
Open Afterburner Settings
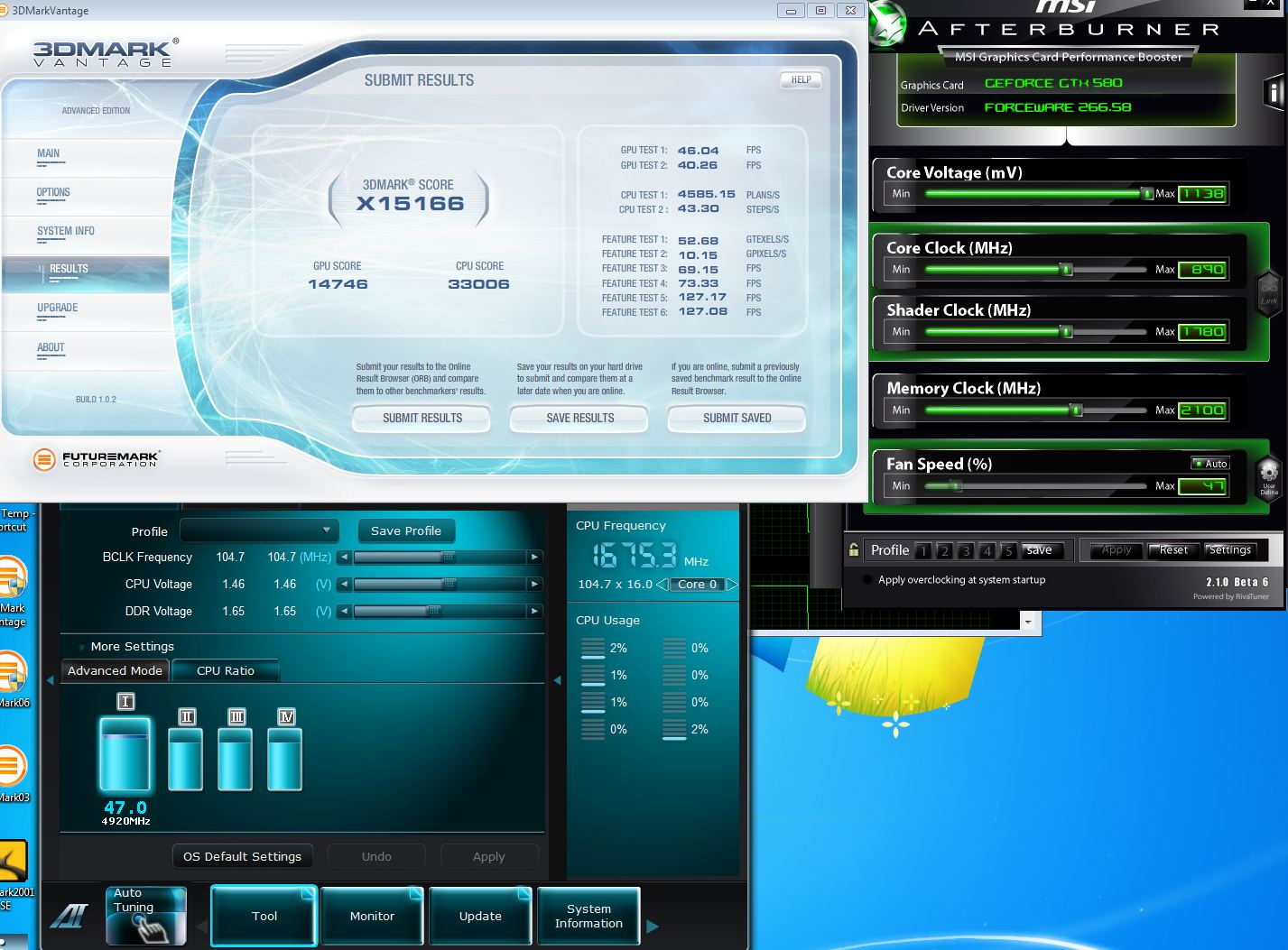pyautogui.click(x=1230, y=550)
